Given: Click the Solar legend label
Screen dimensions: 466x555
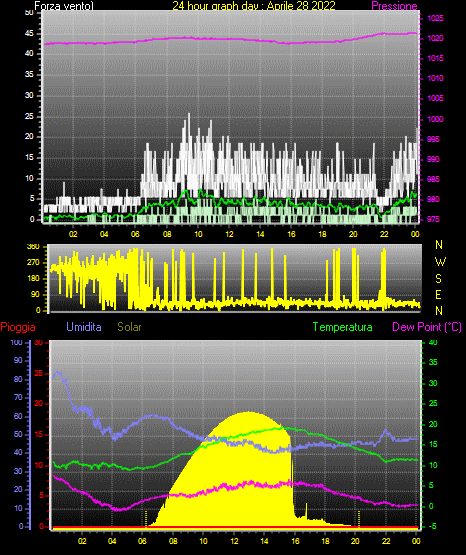Looking at the screenshot, I should (x=129, y=327).
